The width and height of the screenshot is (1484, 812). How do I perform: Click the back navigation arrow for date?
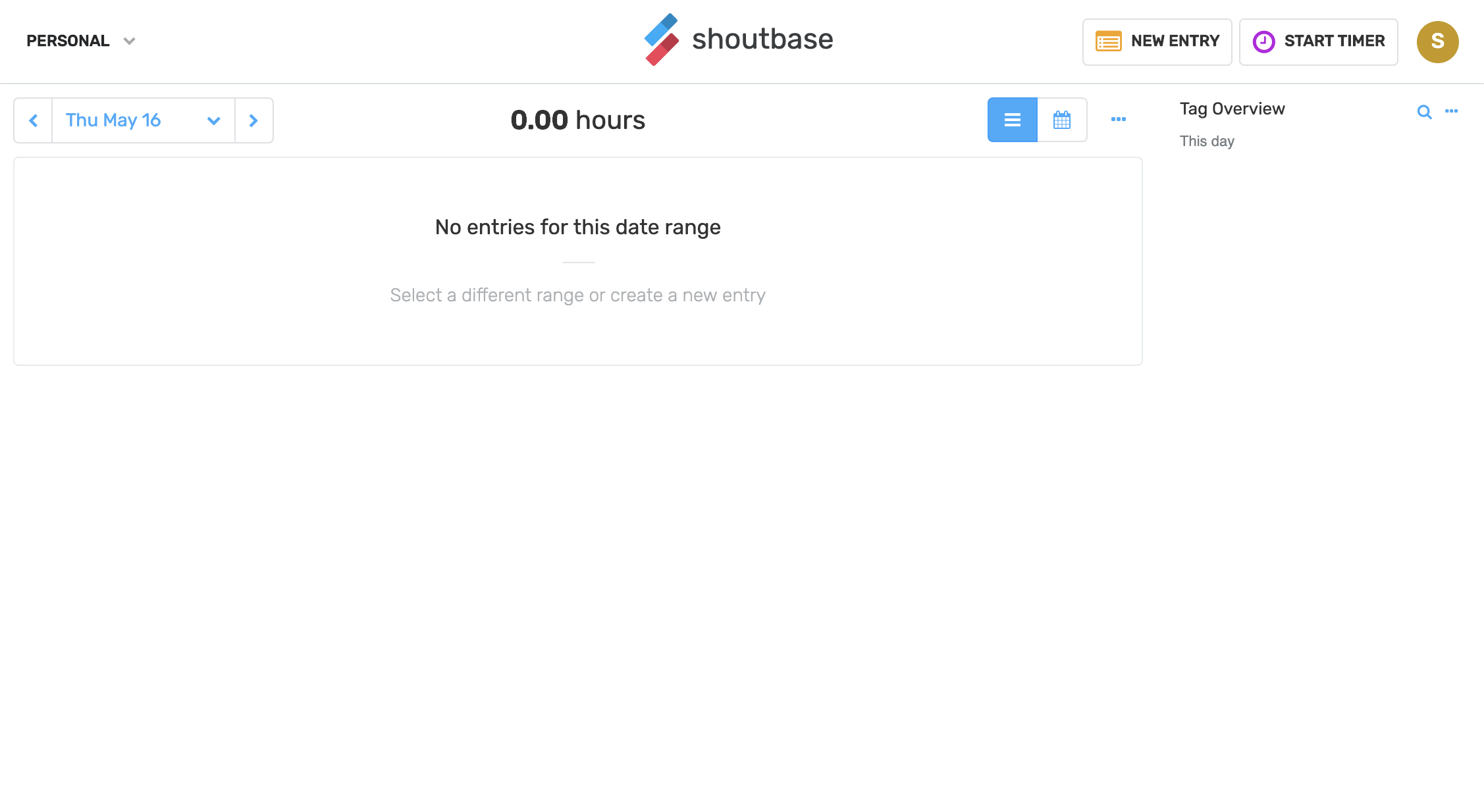pyautogui.click(x=33, y=119)
